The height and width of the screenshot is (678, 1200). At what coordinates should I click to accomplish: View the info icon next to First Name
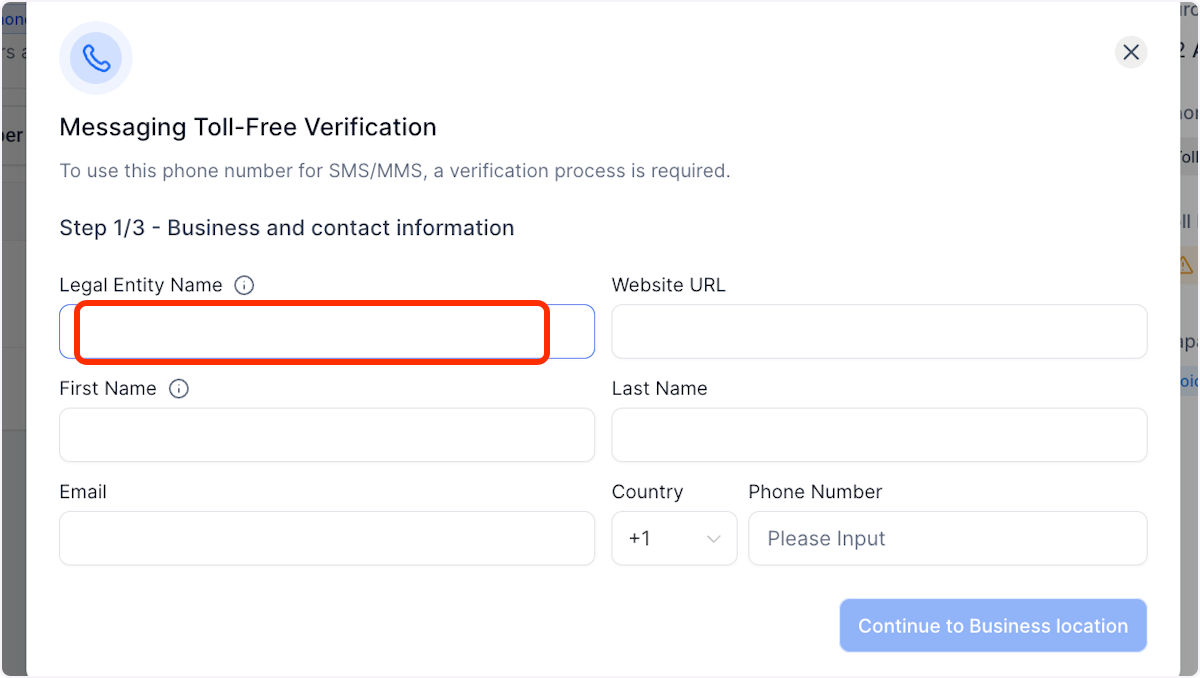[178, 388]
